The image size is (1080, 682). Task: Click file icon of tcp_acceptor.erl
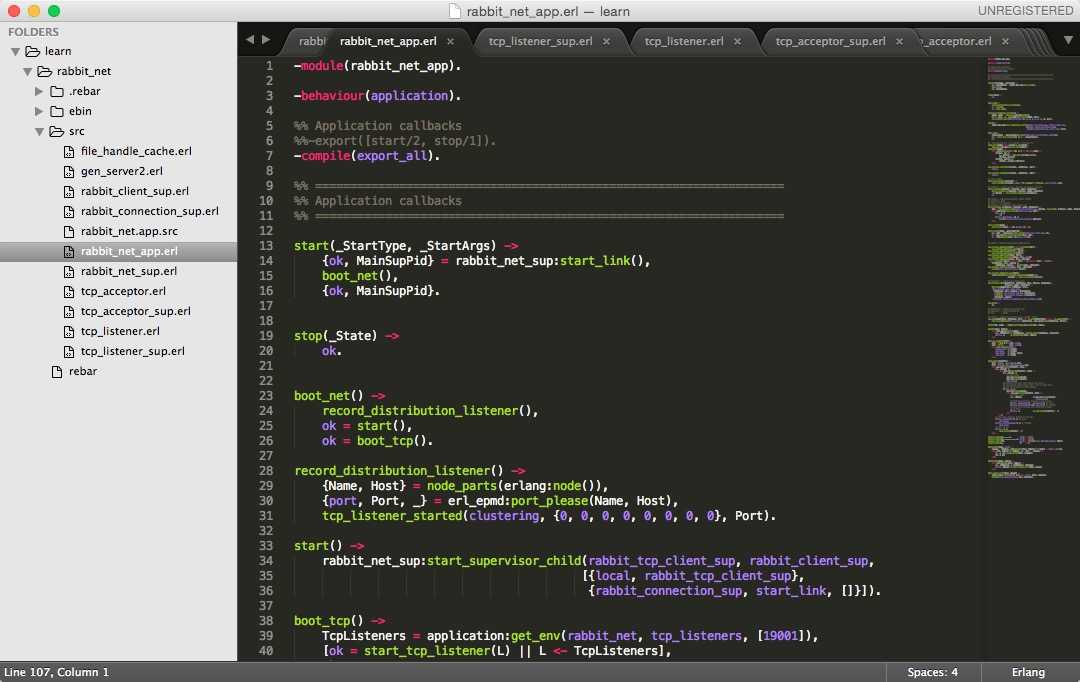pyautogui.click(x=69, y=291)
